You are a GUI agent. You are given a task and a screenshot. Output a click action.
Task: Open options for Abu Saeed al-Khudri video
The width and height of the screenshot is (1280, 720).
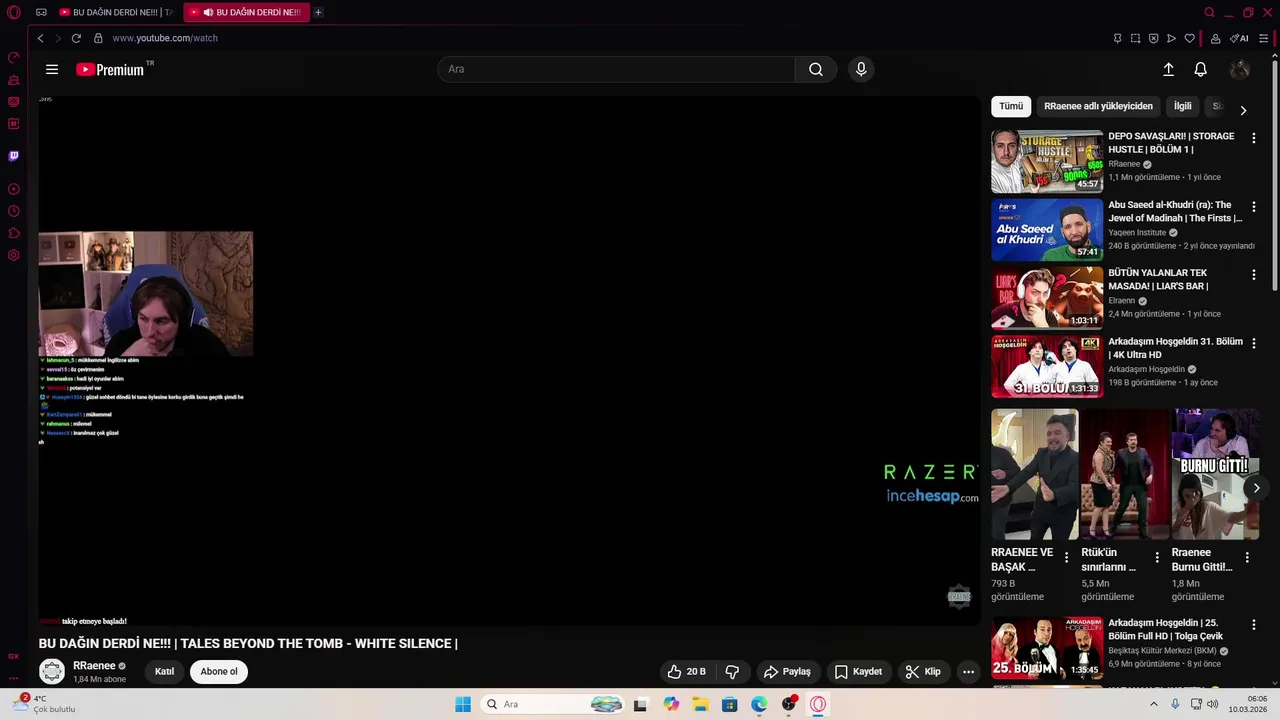point(1253,206)
